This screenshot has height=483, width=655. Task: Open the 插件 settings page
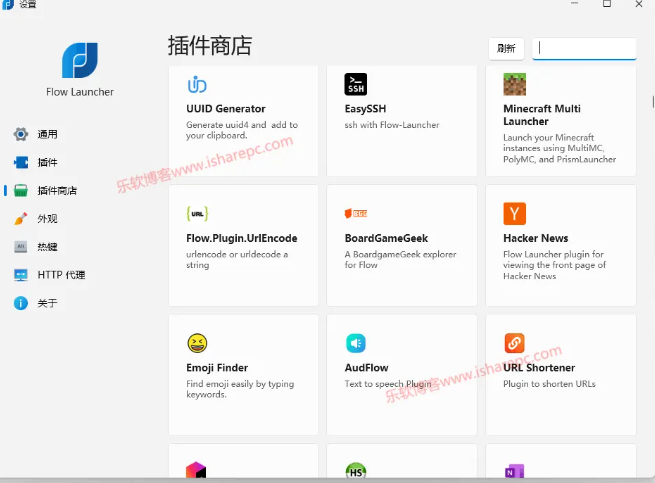[x=48, y=162]
